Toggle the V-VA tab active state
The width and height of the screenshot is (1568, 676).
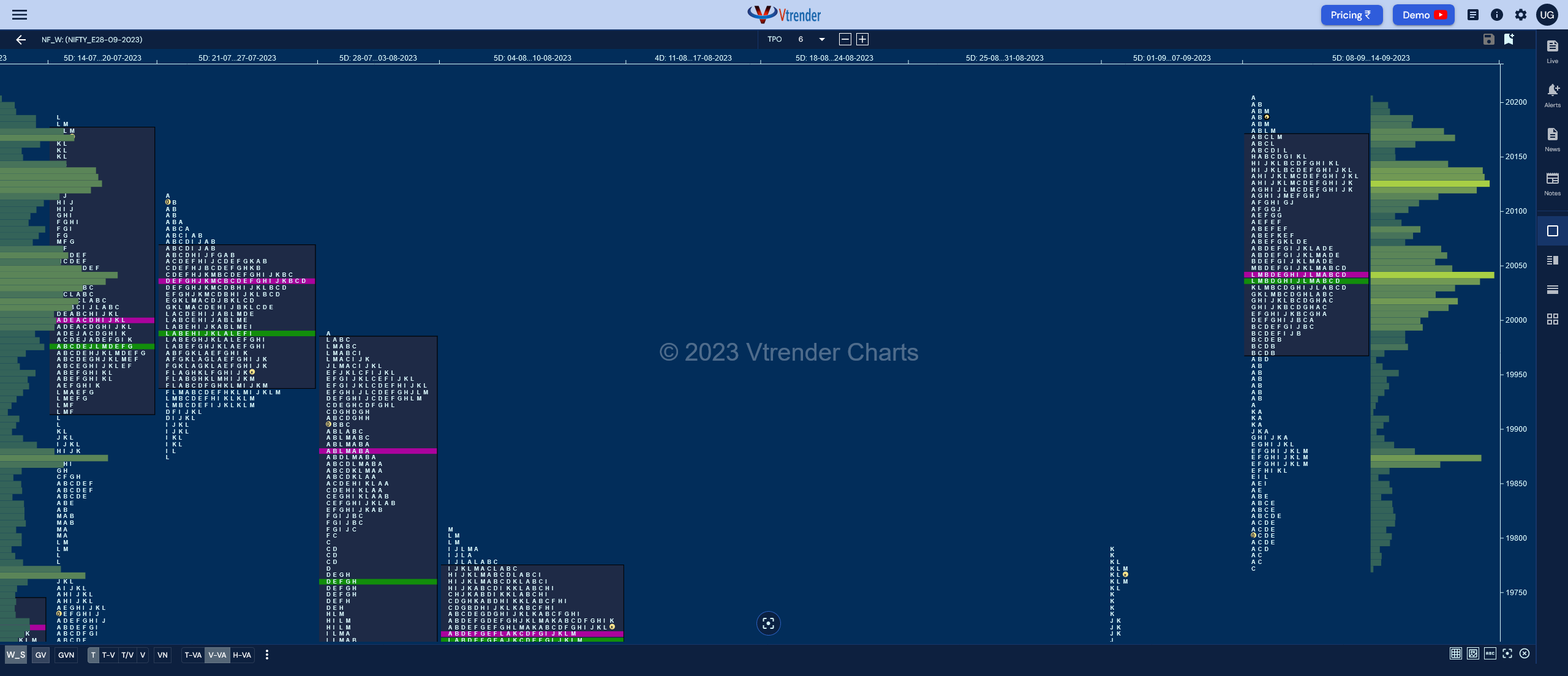click(217, 655)
